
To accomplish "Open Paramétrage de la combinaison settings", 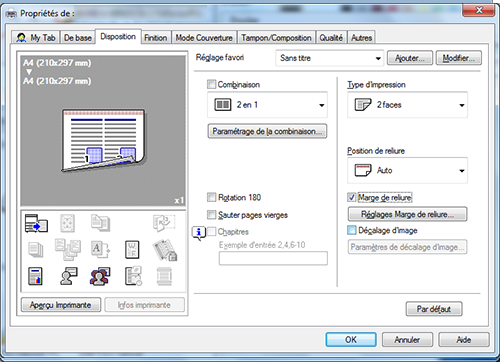I will click(x=267, y=131).
